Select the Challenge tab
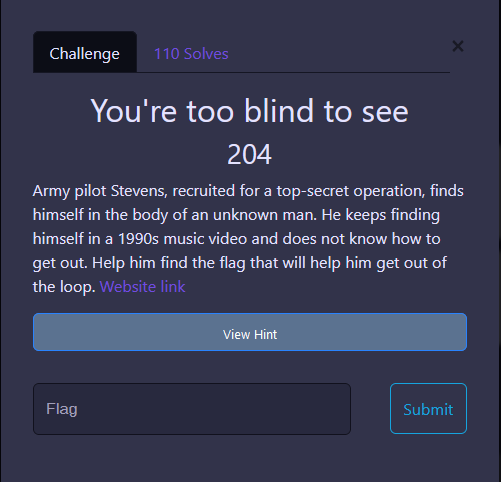The height and width of the screenshot is (482, 501). coord(85,52)
